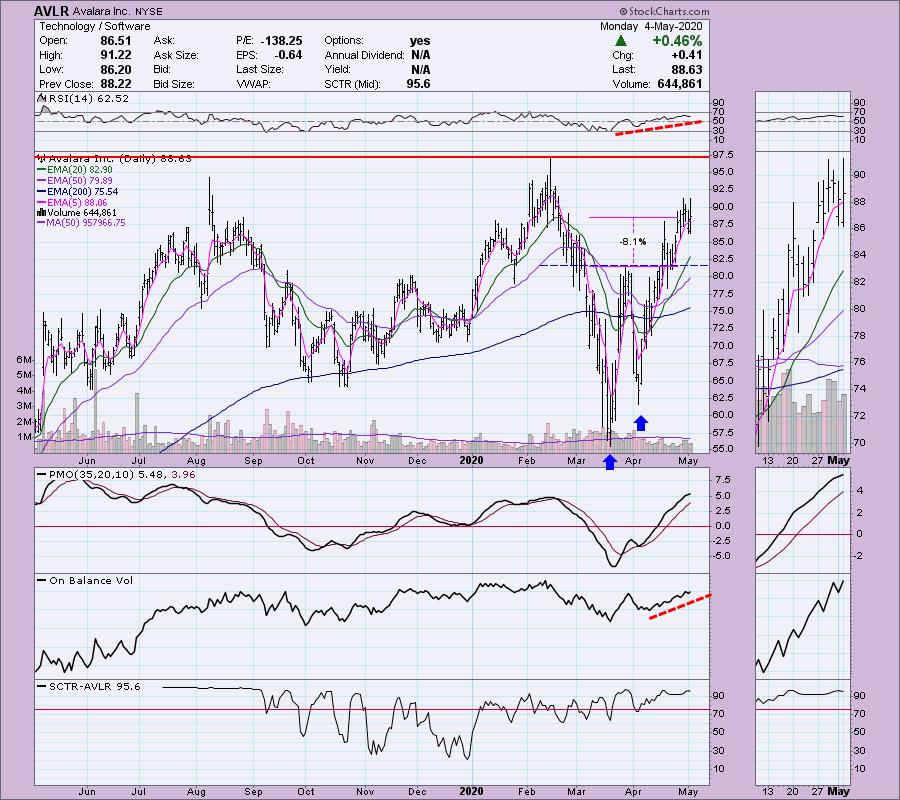
Task: Select the zoomed SCTR mini chart on the right
Action: 802,732
